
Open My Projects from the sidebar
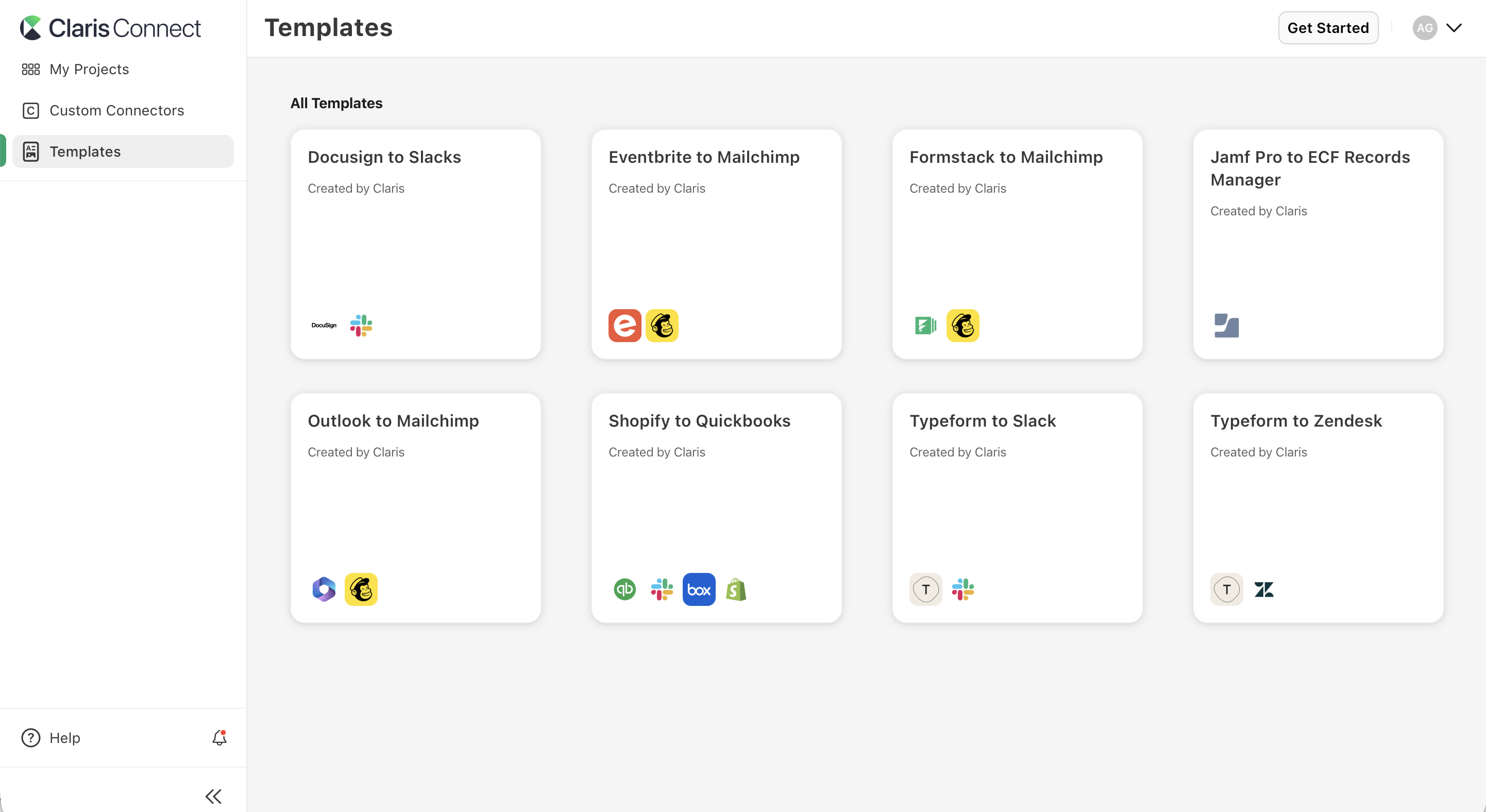point(89,69)
